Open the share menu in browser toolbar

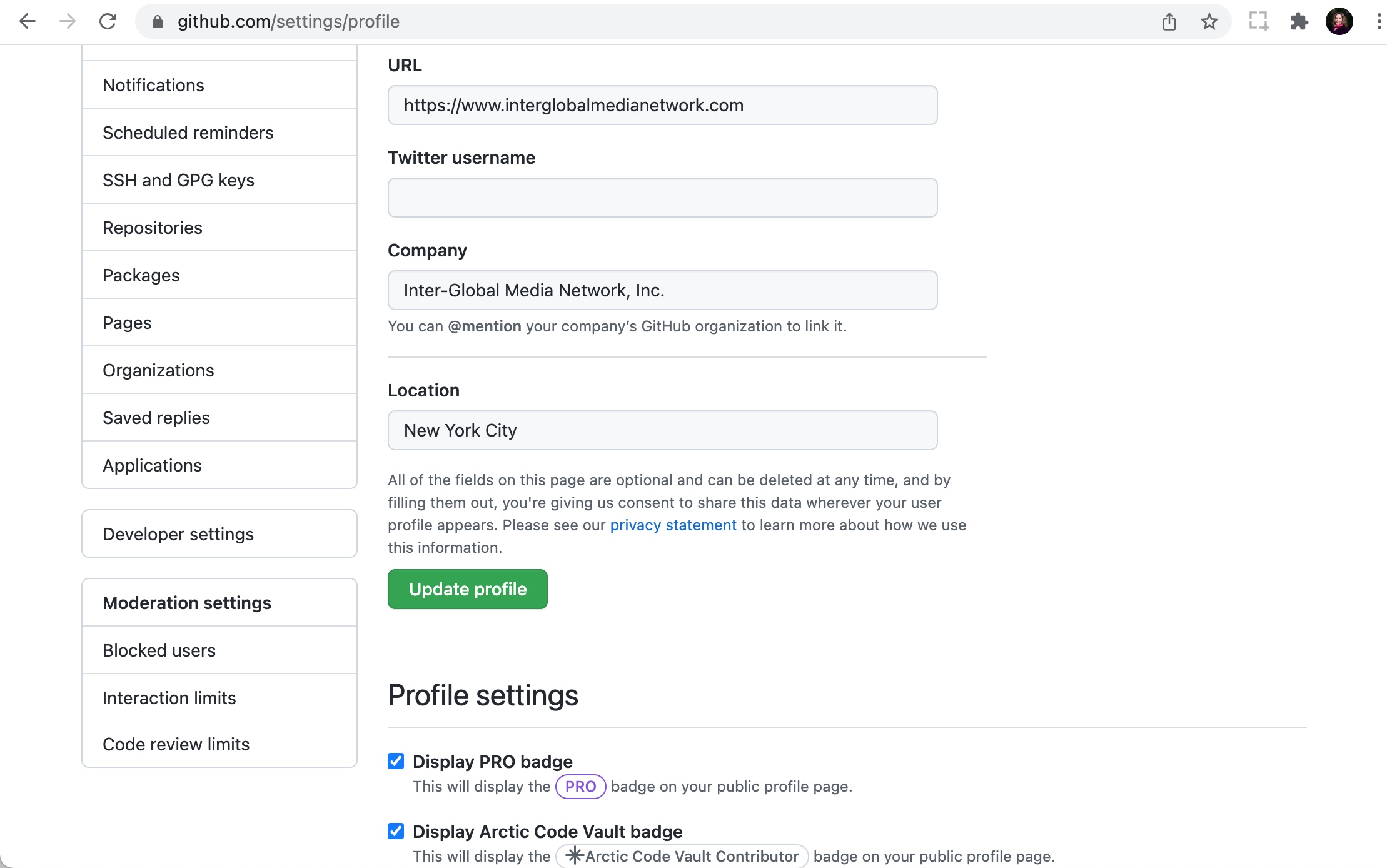point(1169,21)
